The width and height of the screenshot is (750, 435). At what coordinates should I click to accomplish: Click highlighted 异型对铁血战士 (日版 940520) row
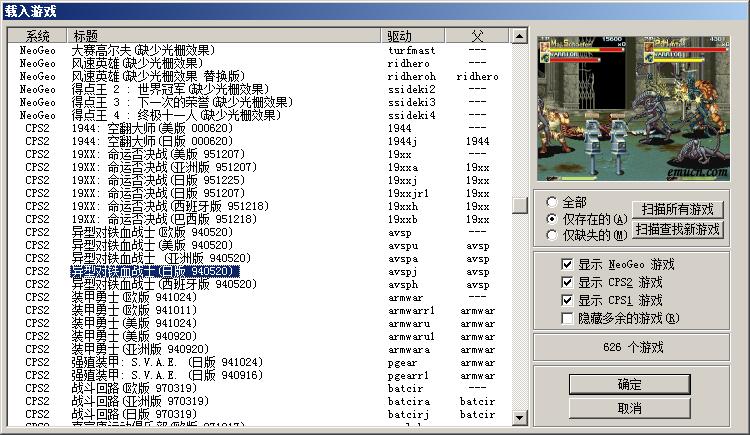[x=258, y=271]
